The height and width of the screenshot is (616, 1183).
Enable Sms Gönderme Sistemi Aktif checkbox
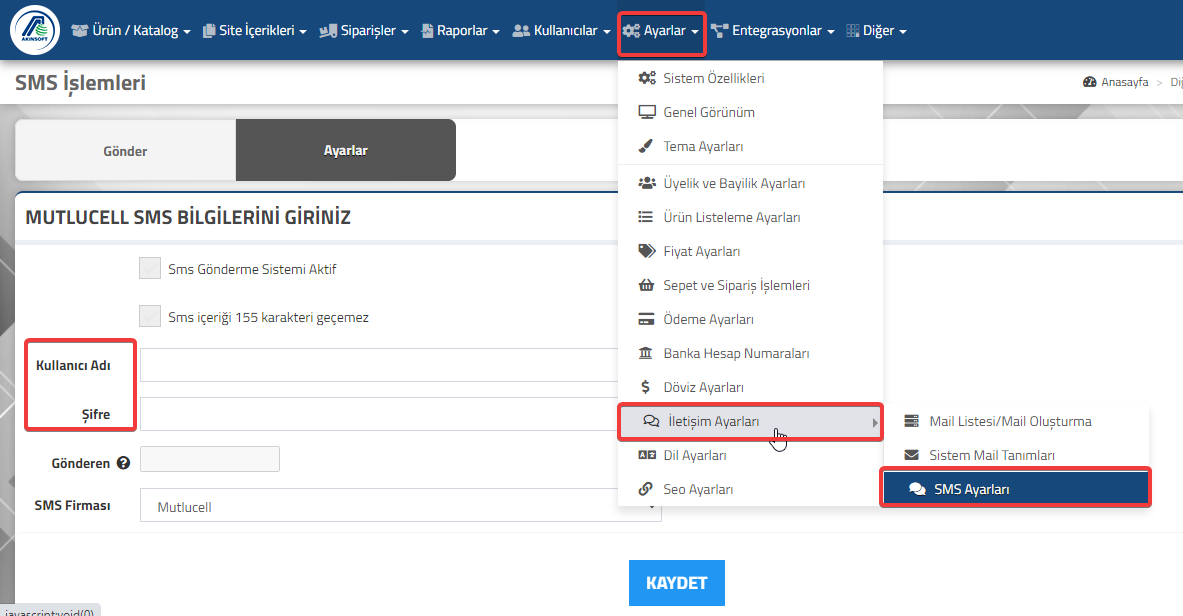149,268
